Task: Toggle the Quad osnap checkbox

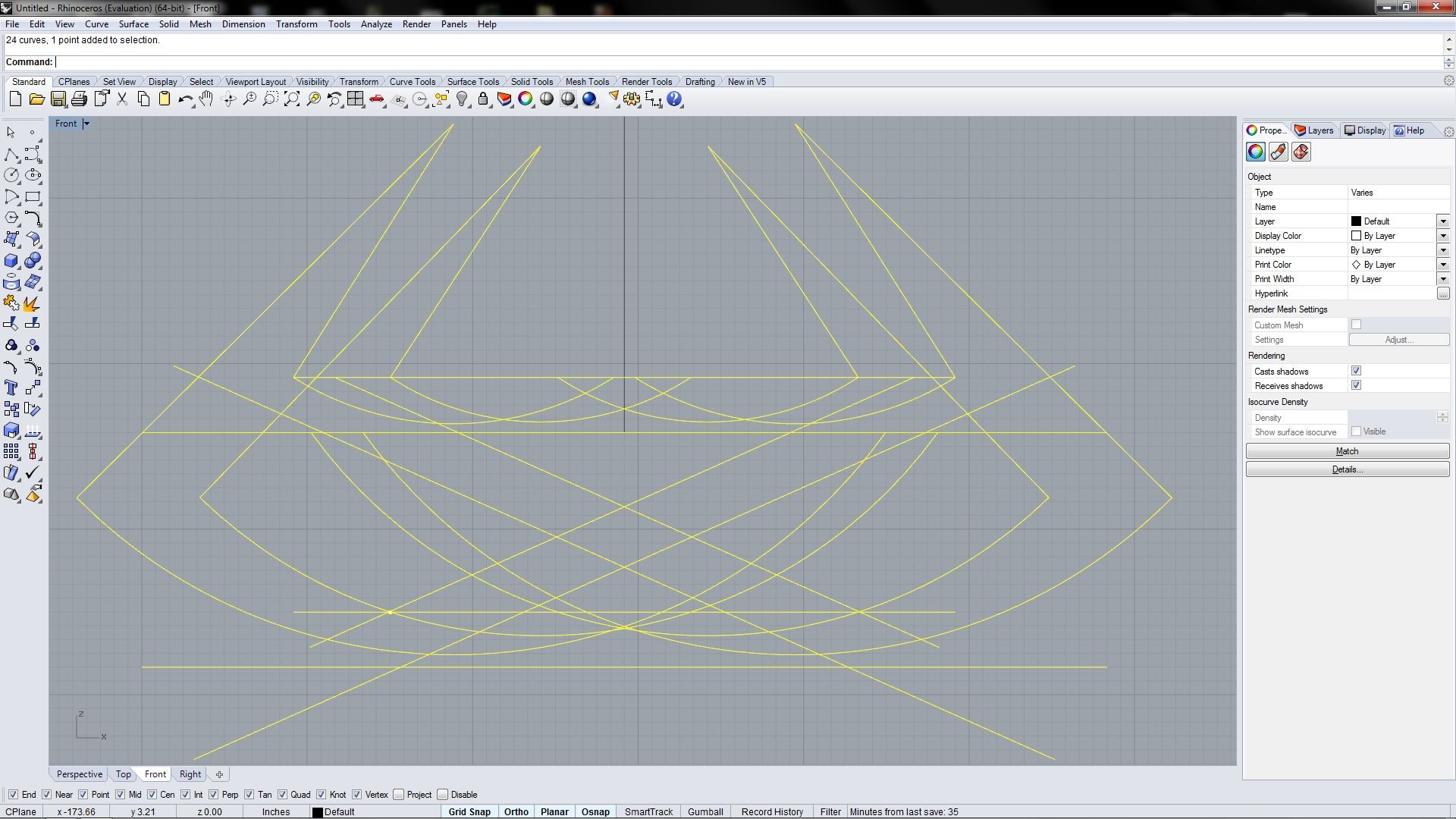Action: 283,795
